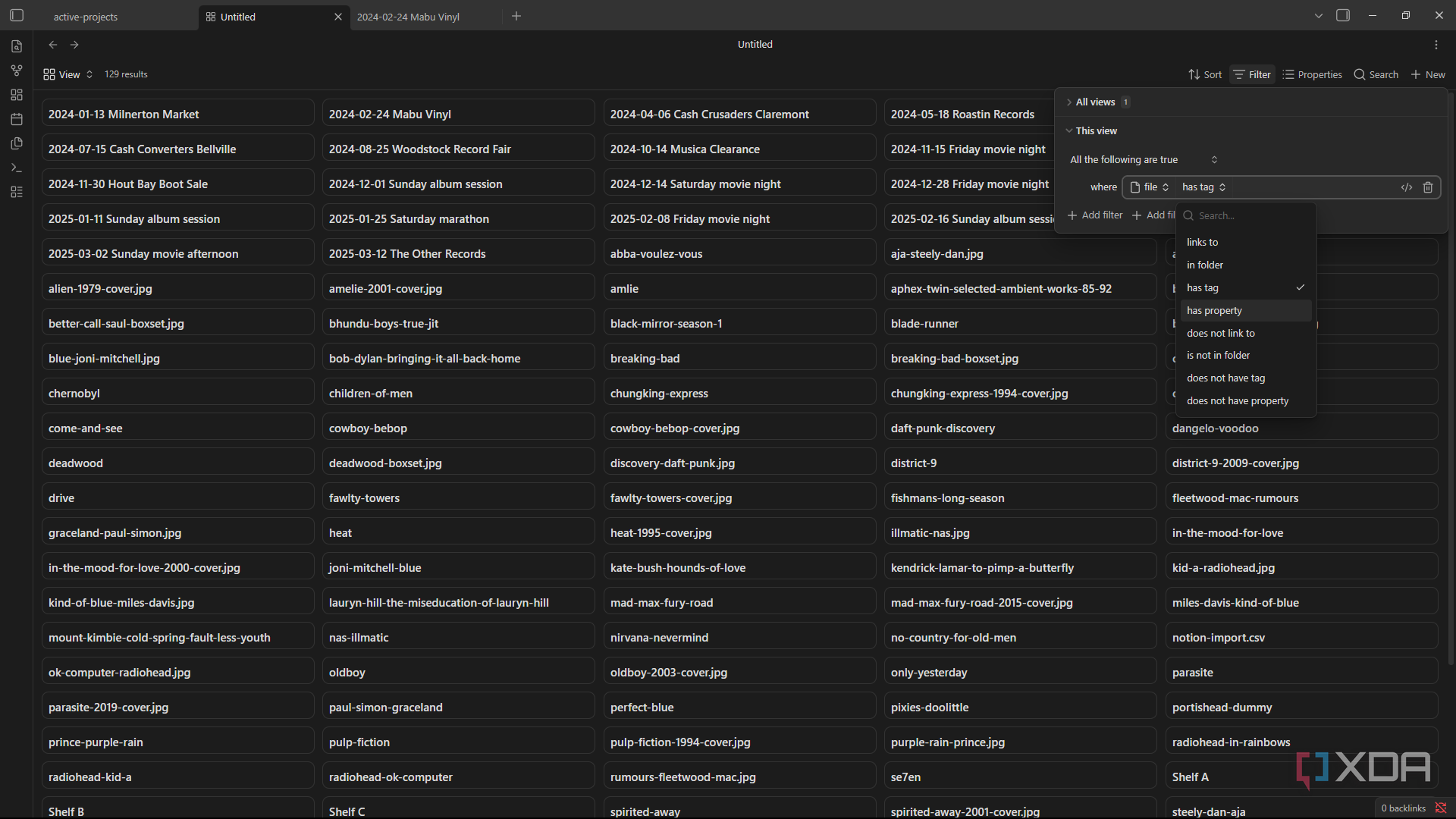Open cowboy-bebop card
This screenshot has width=1456, height=819.
[x=459, y=428]
